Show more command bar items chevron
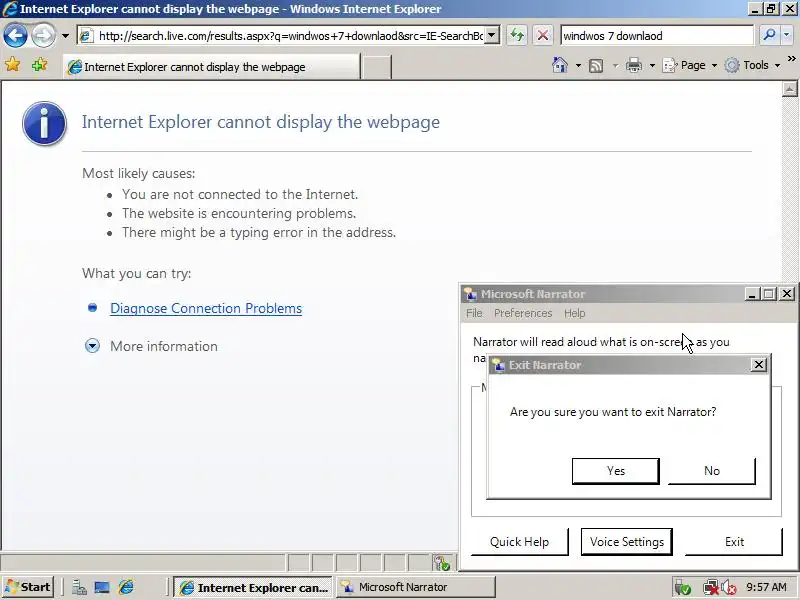Image resolution: width=800 pixels, height=600 pixels. (791, 59)
